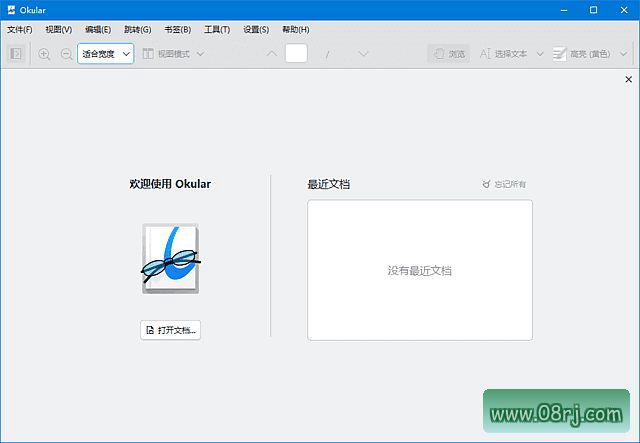
Task: Click the 最近文档 heading
Action: [328, 184]
